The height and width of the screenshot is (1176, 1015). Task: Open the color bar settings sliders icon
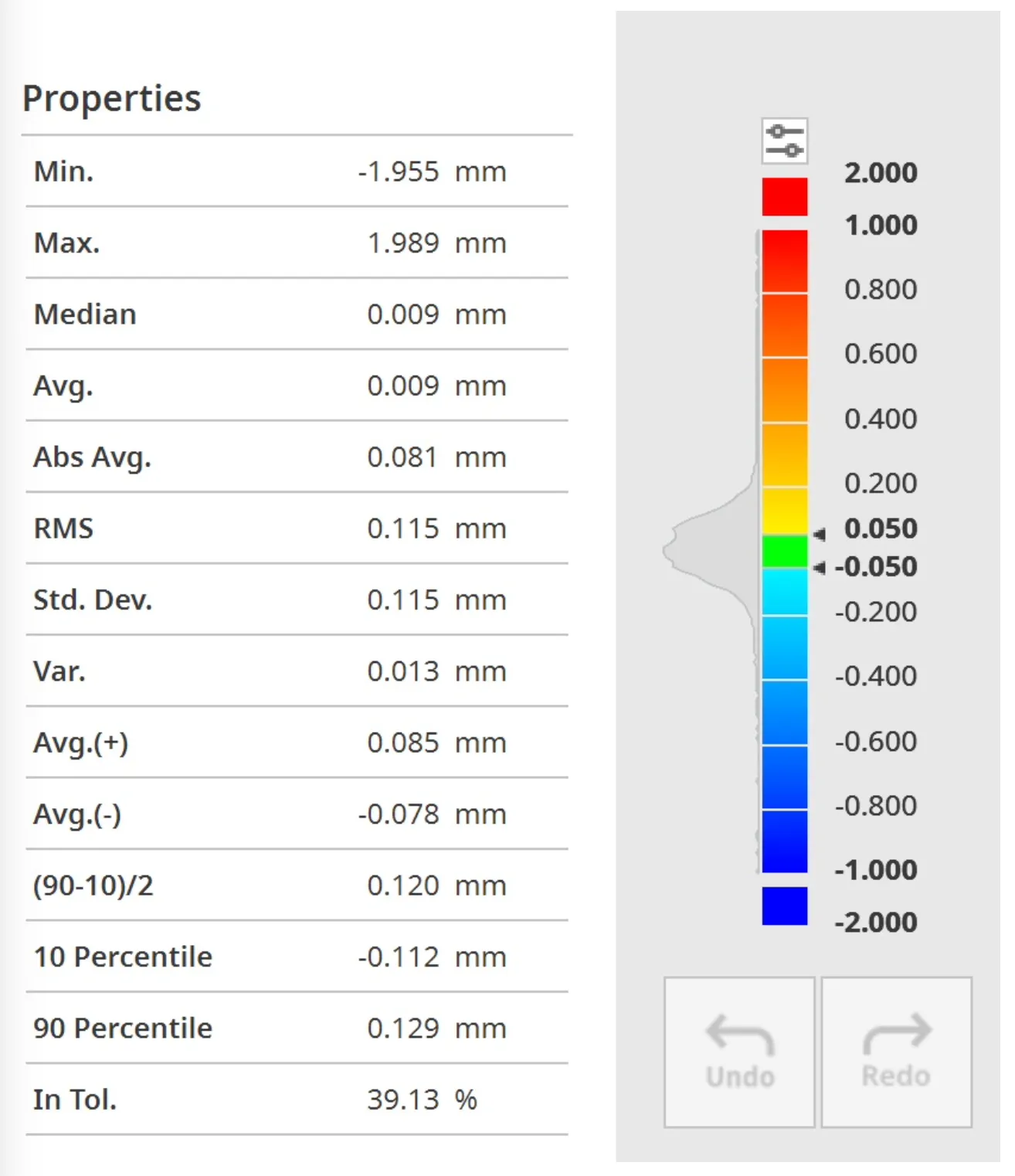pyautogui.click(x=784, y=141)
